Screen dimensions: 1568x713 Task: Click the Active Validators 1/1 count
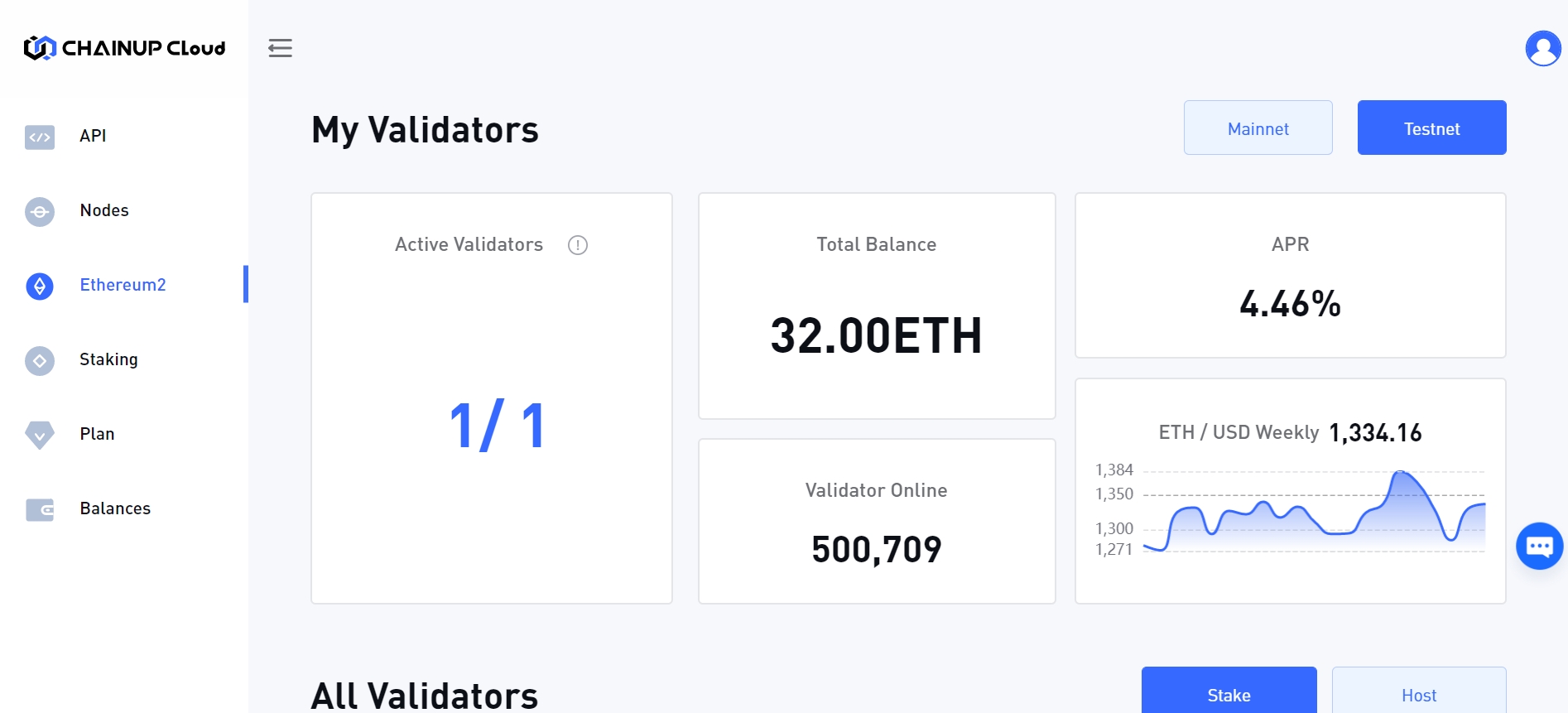[497, 426]
